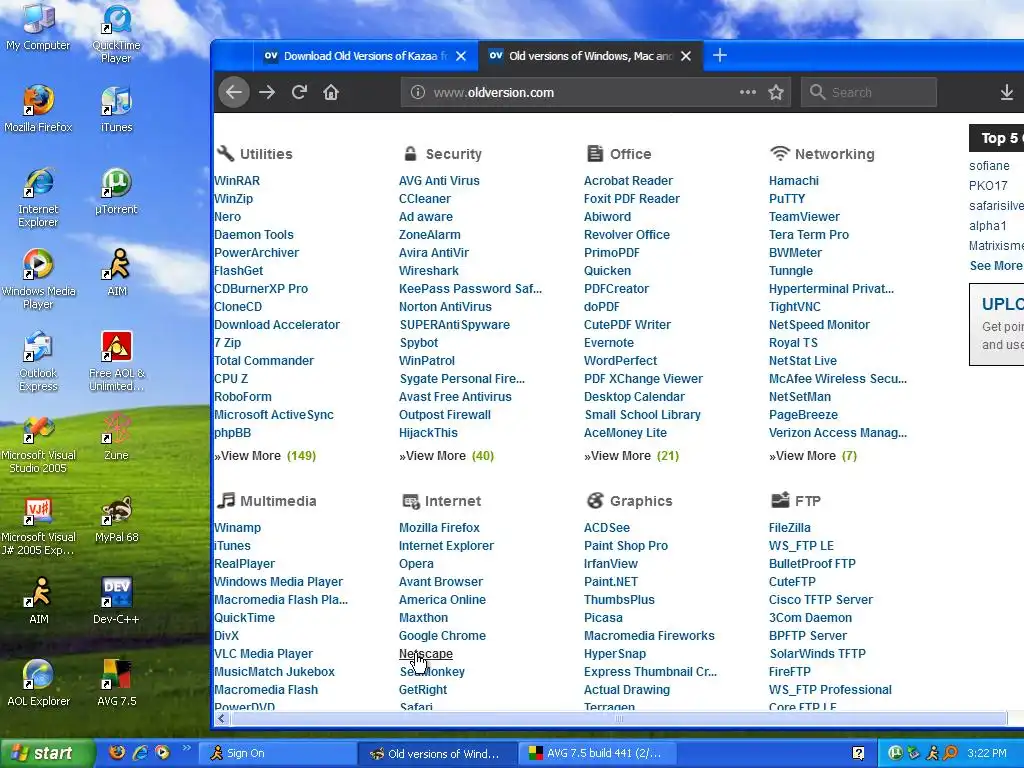Open Free AOL & Unlimited desktop shortcut
This screenshot has width=1024, height=768.
[x=116, y=361]
